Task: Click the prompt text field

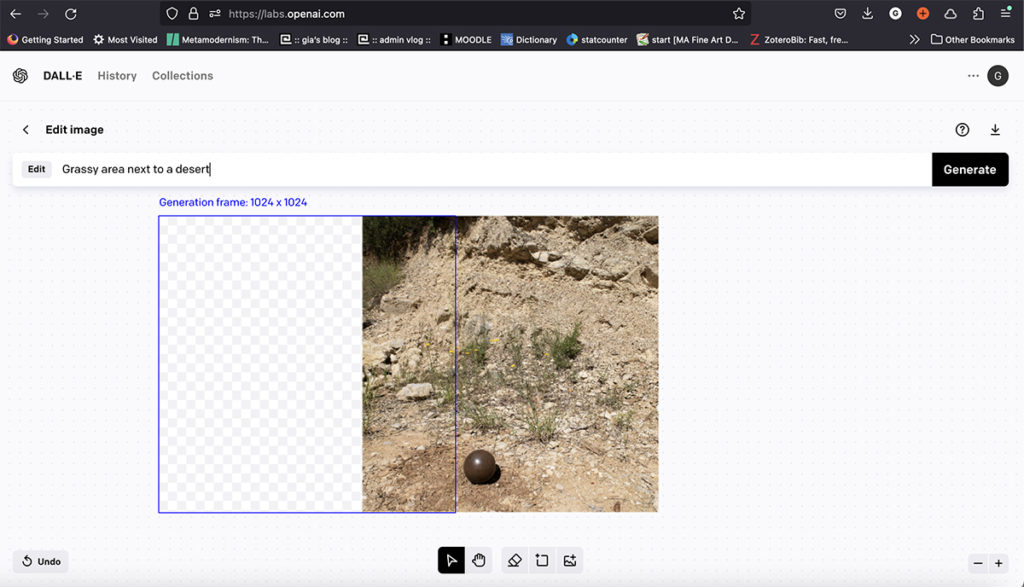Action: 493,170
